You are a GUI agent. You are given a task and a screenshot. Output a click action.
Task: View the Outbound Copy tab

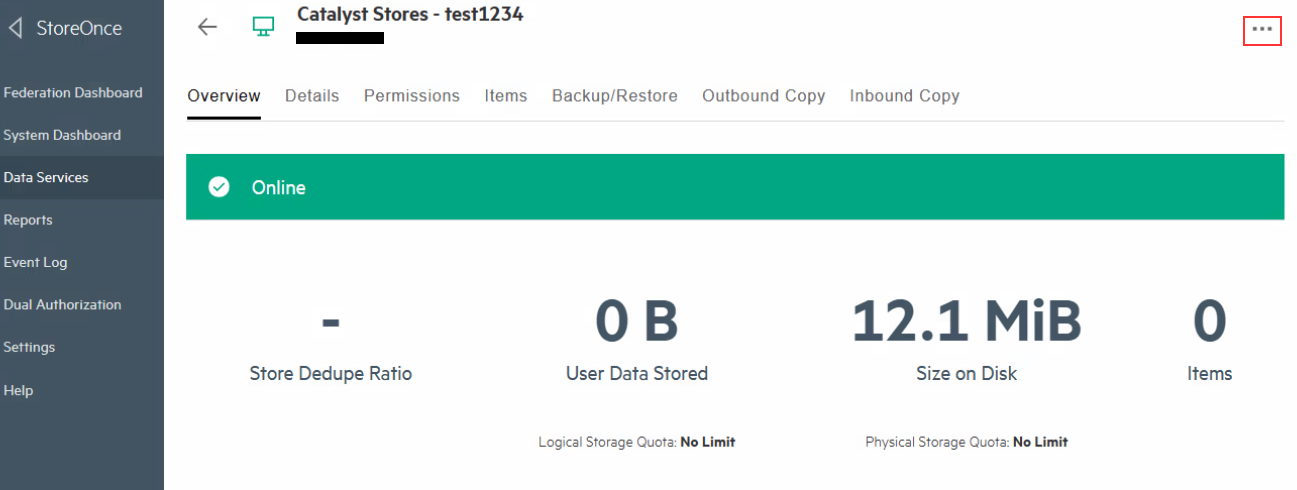764,96
